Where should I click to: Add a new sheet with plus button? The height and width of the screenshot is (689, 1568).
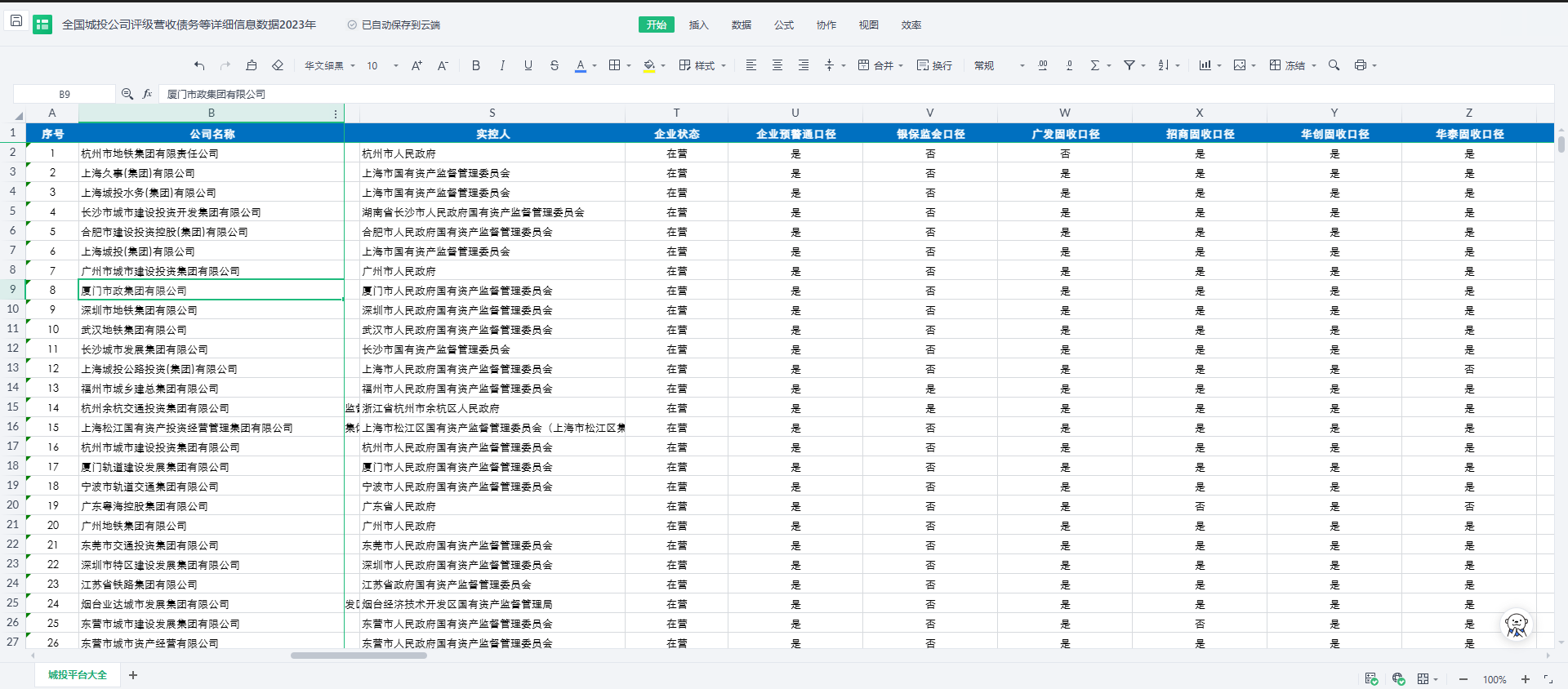[x=133, y=675]
